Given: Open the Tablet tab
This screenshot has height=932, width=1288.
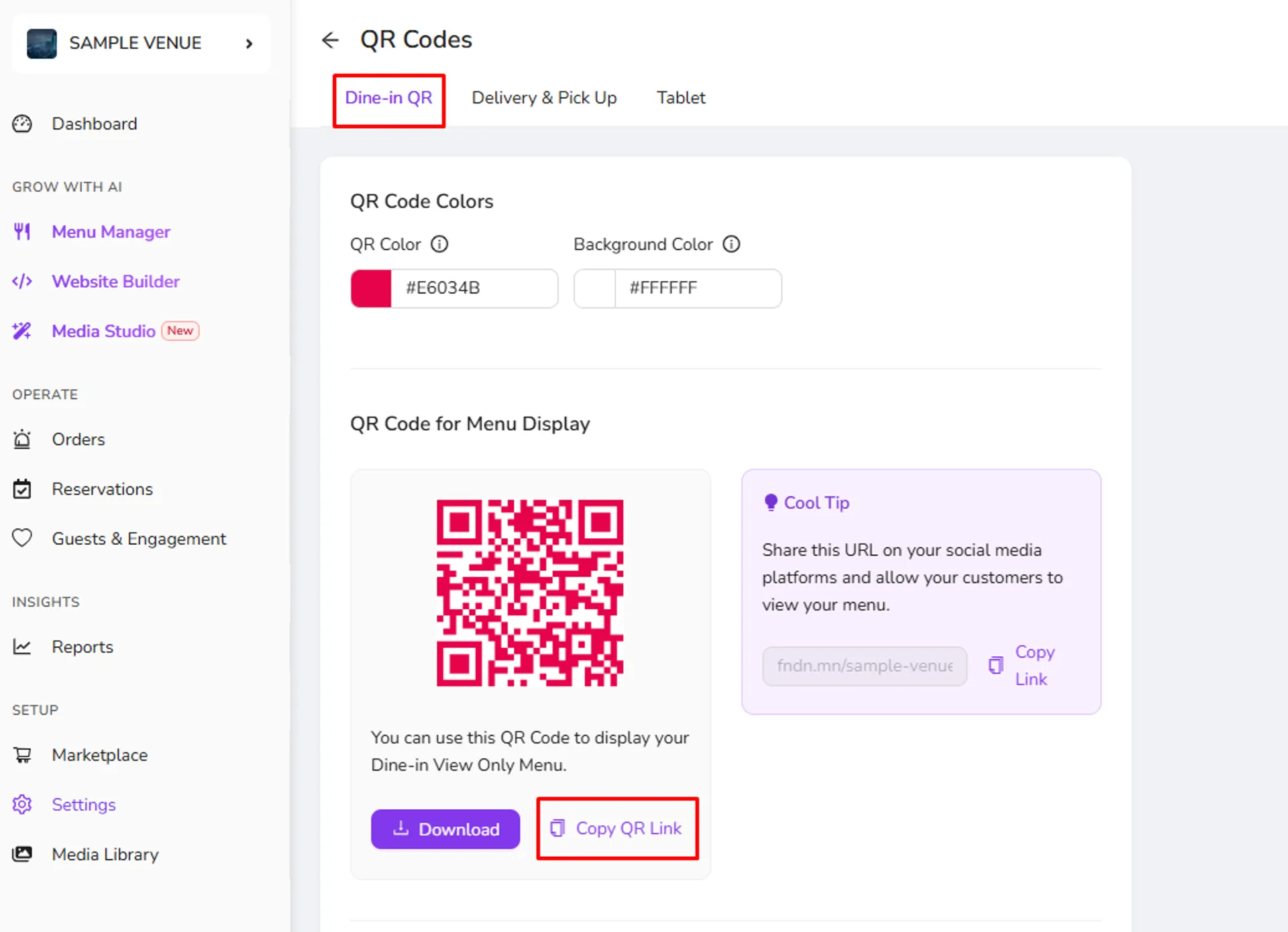Looking at the screenshot, I should (x=681, y=98).
